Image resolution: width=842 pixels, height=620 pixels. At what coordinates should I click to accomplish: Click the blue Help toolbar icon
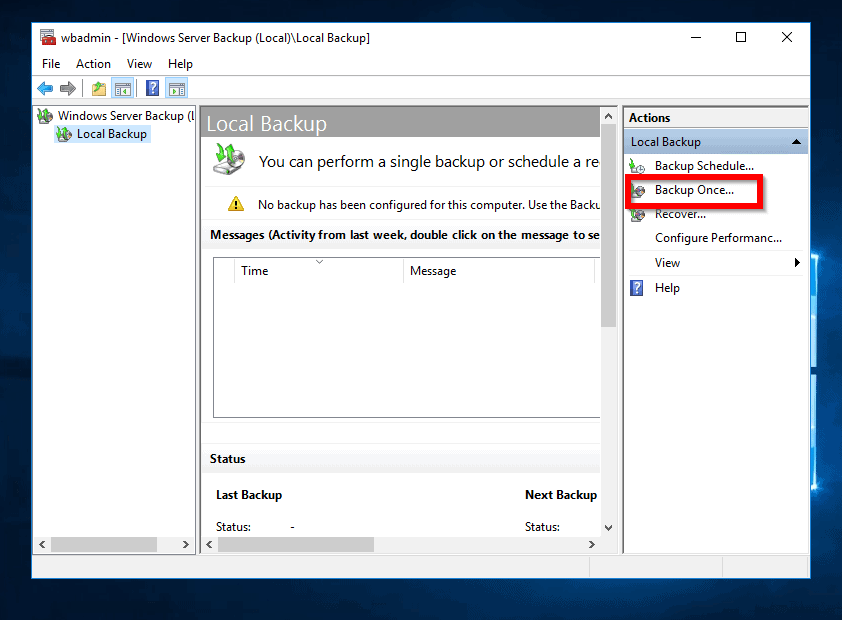coord(153,89)
